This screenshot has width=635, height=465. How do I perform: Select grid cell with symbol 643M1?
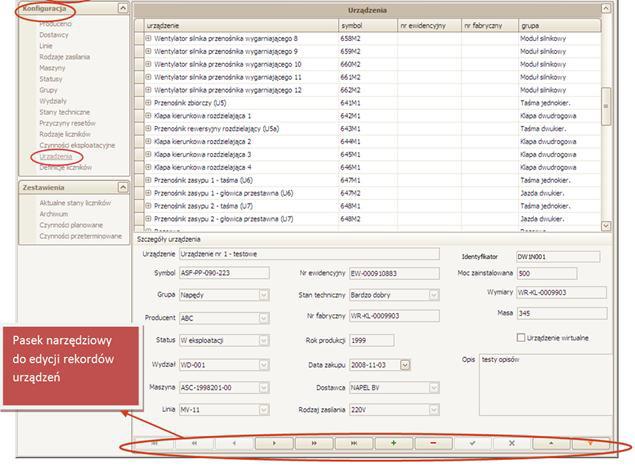pos(368,129)
